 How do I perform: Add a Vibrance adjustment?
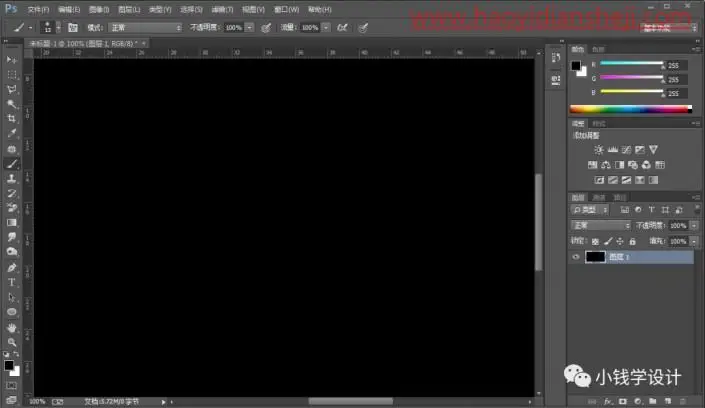[x=653, y=150]
